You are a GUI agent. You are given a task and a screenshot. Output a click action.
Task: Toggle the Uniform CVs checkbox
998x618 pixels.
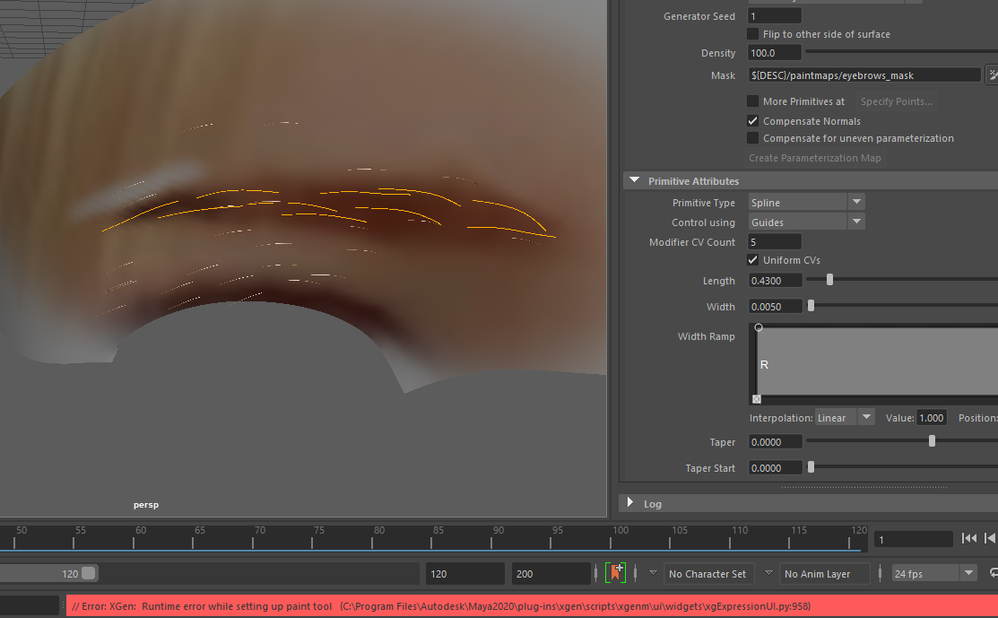(x=753, y=260)
